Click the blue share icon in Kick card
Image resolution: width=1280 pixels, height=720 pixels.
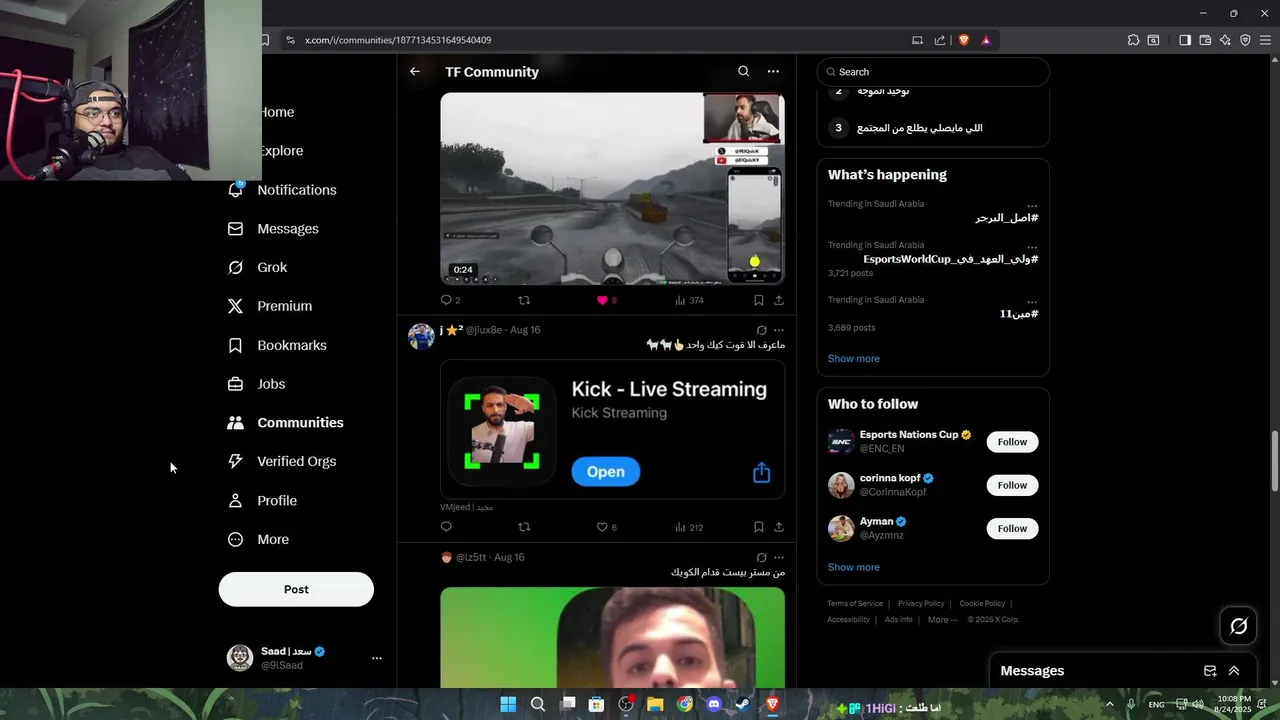click(761, 473)
